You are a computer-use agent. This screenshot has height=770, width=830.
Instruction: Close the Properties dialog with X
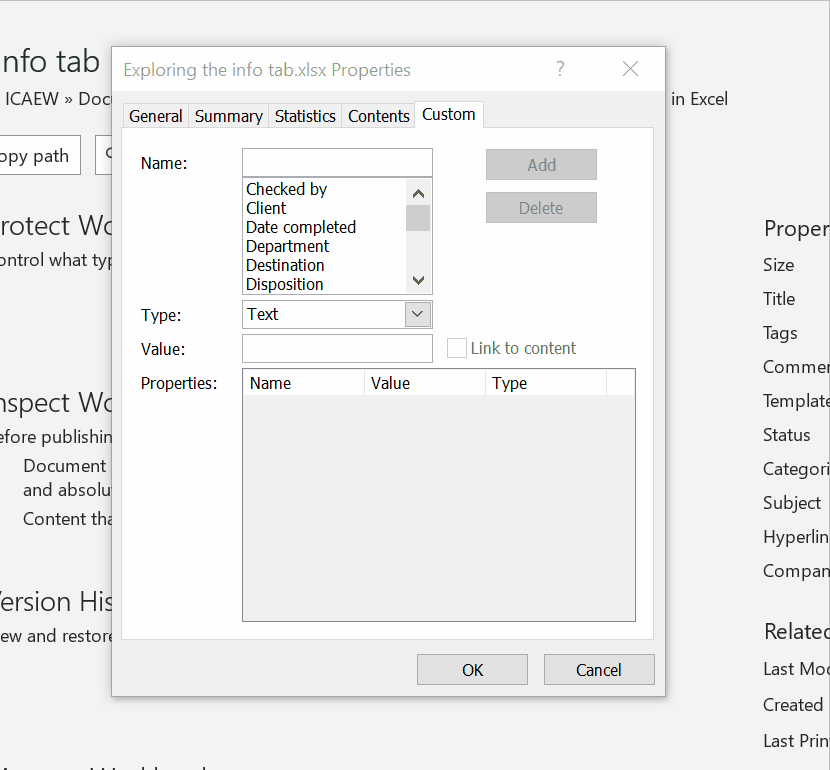point(630,69)
